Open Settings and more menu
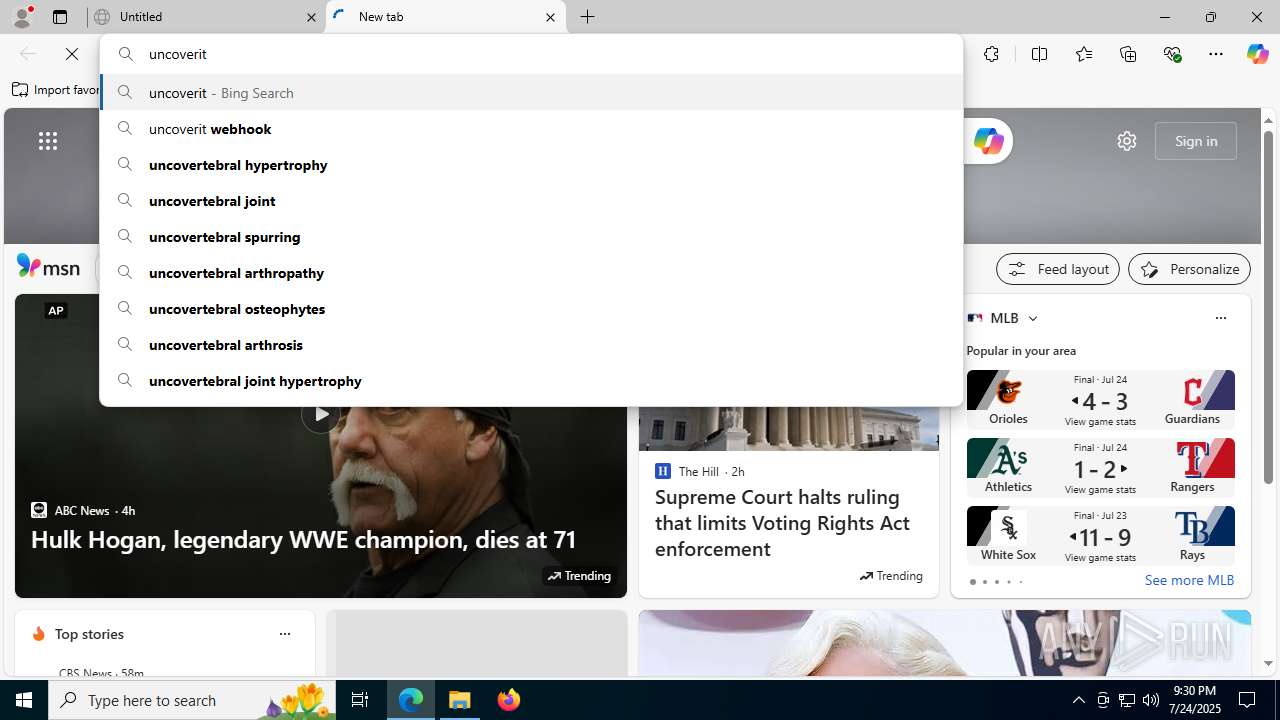The width and height of the screenshot is (1280, 720). tap(1216, 54)
